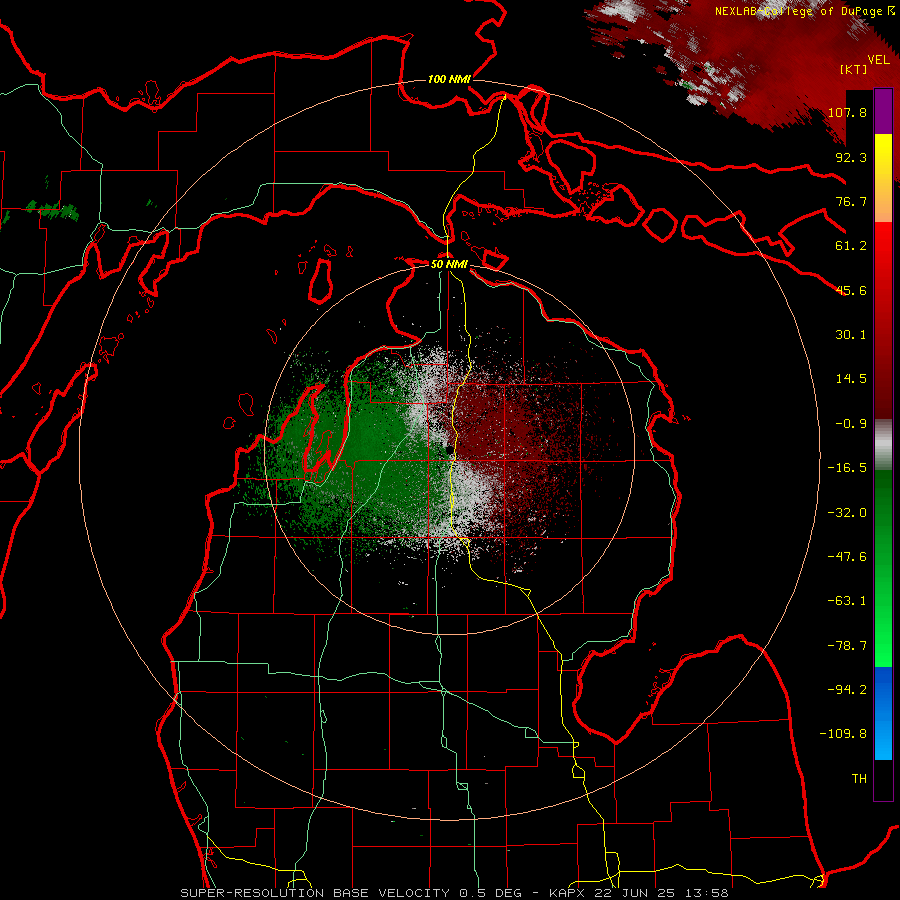The image size is (900, 900).
Task: Pick the gray near-zero colorbar segment
Action: pyautogui.click(x=883, y=445)
